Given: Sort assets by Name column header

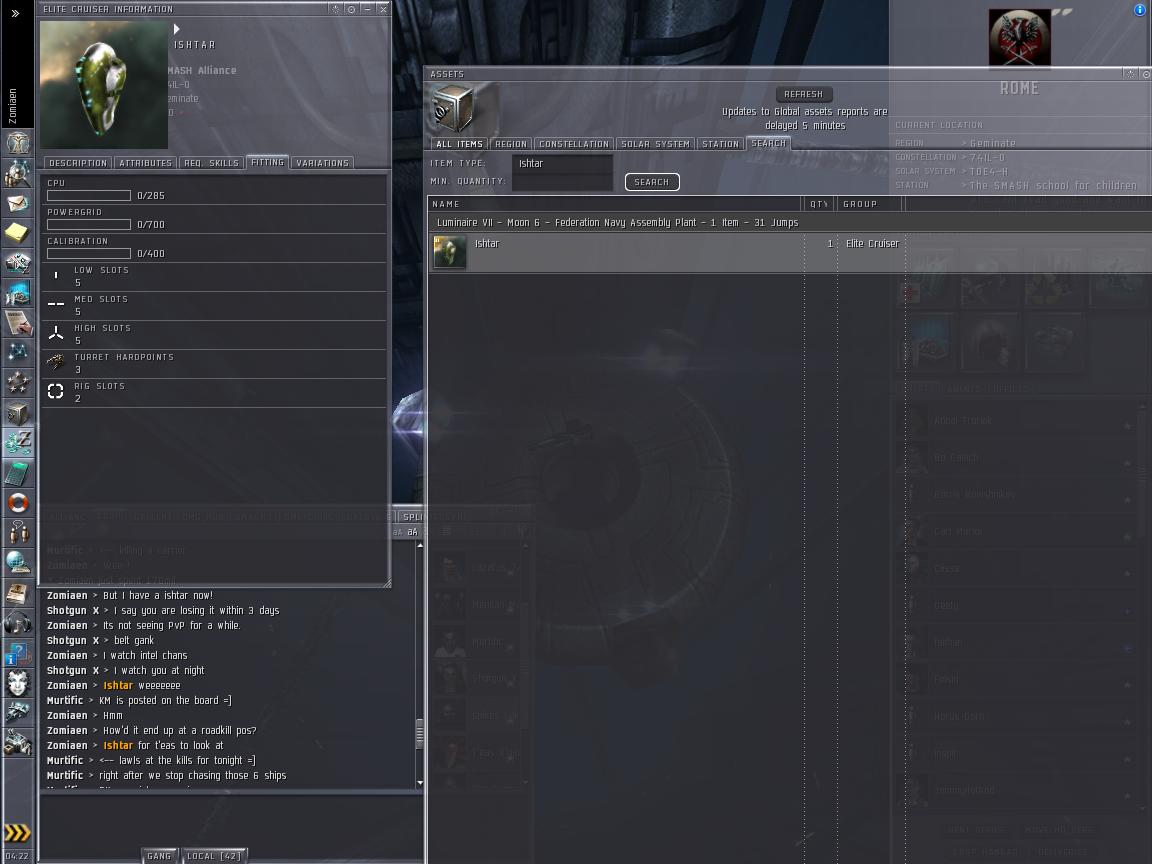Looking at the screenshot, I should point(614,204).
